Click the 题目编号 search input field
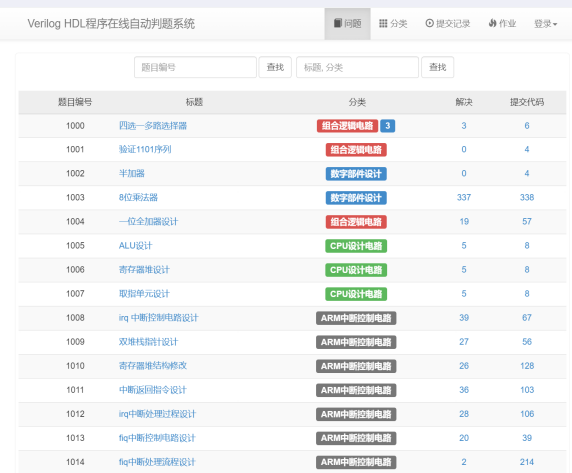 pyautogui.click(x=195, y=67)
